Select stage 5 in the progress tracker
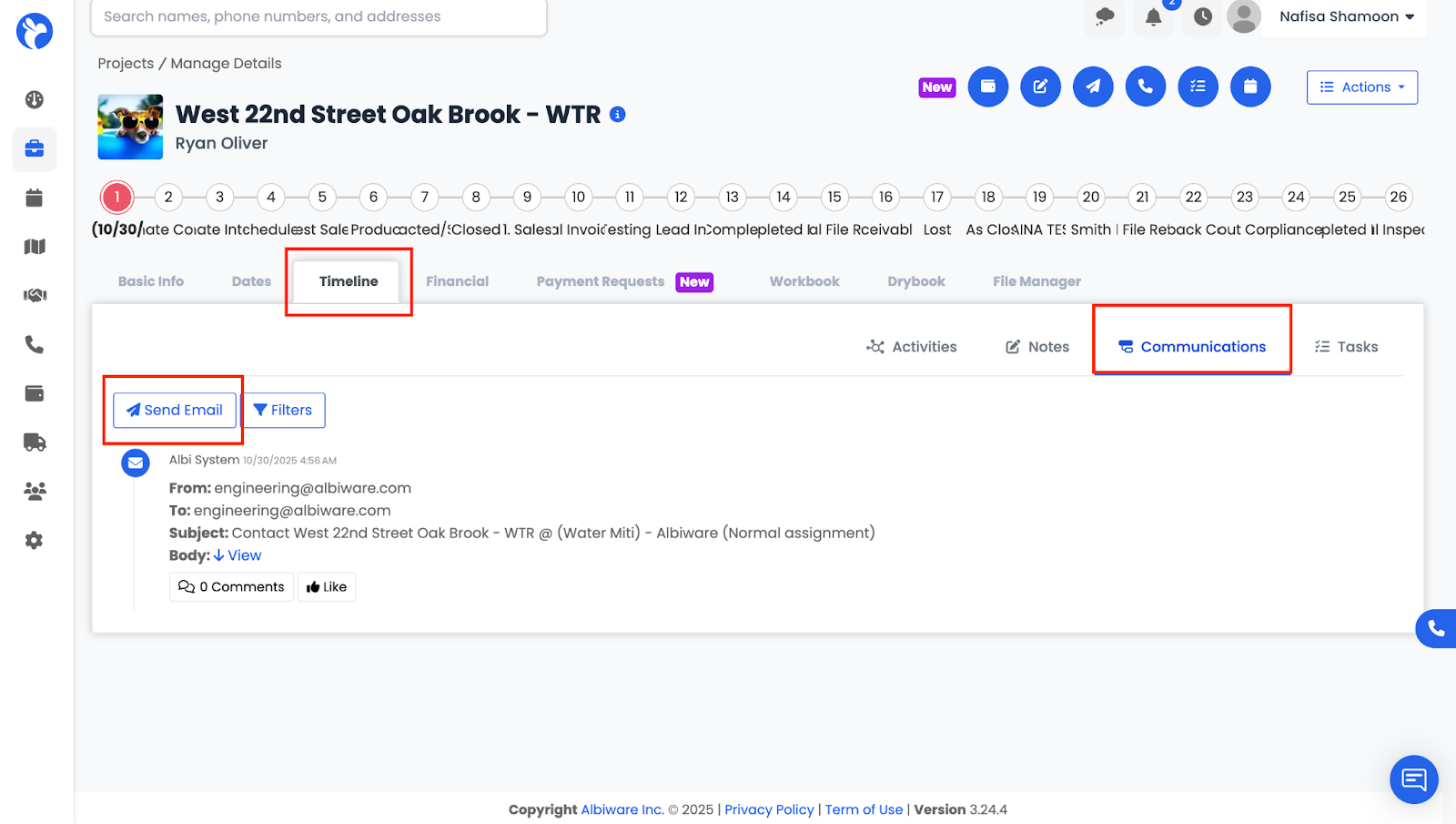 (322, 197)
